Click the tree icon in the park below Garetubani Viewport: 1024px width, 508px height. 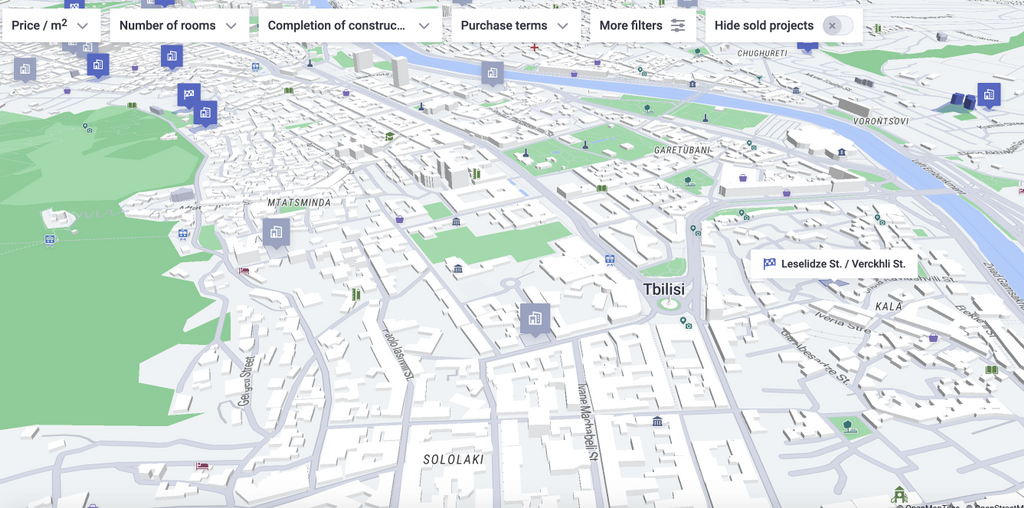tap(689, 181)
